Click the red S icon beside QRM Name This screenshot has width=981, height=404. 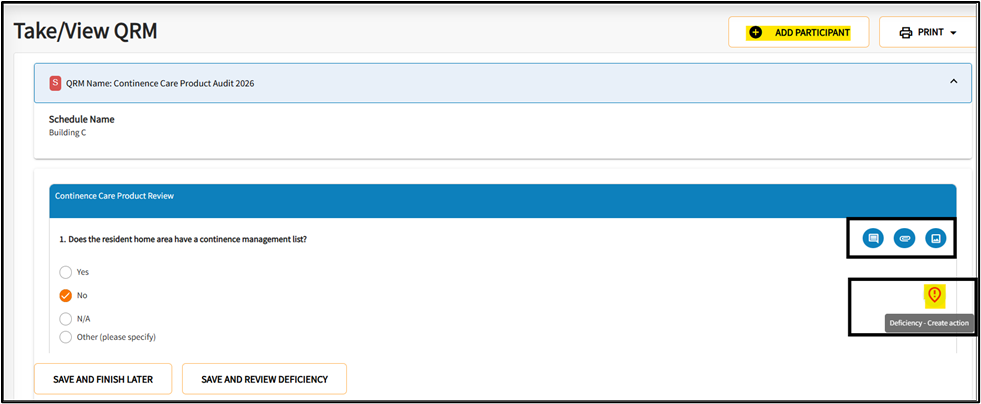(55, 83)
